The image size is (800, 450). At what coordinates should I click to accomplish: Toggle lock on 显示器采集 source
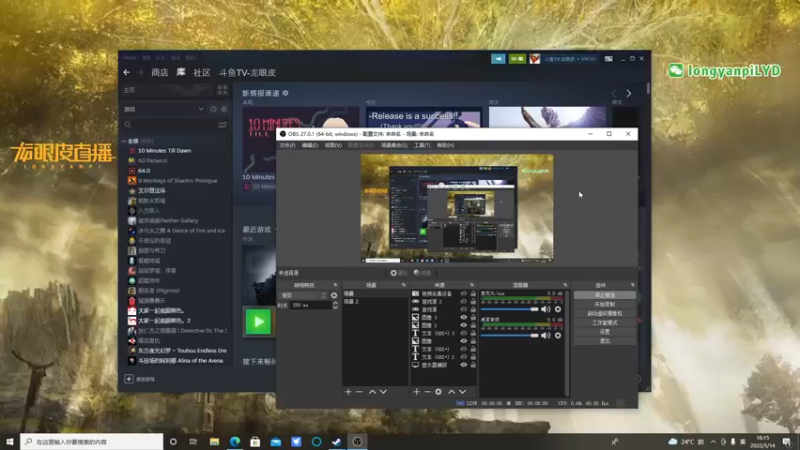(473, 365)
